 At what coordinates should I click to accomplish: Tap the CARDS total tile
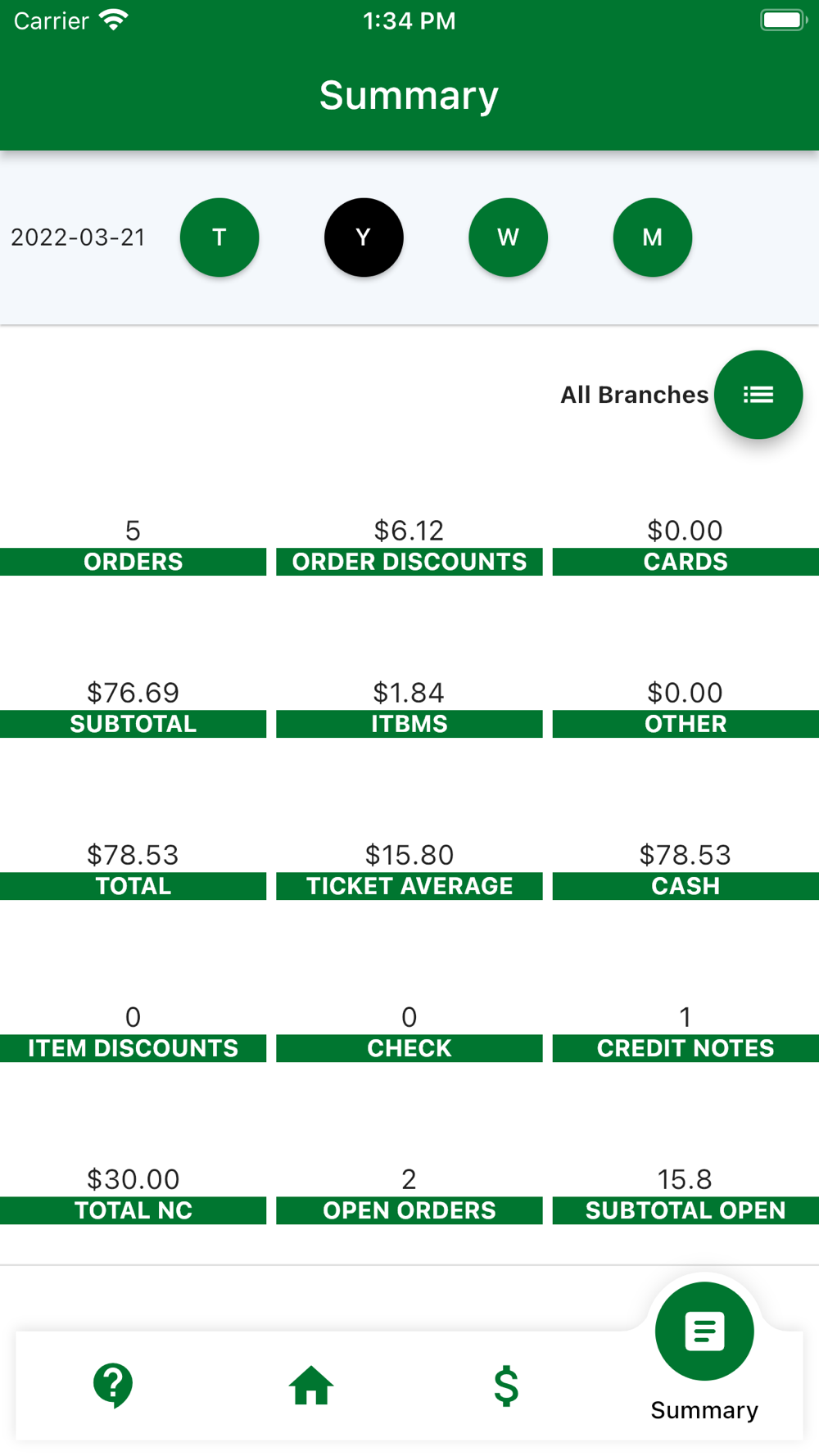[x=686, y=546]
